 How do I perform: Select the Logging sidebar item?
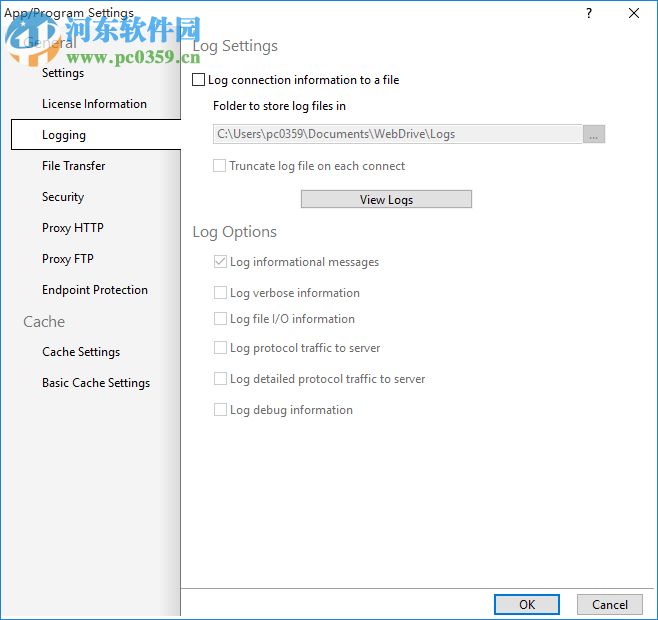pos(96,135)
